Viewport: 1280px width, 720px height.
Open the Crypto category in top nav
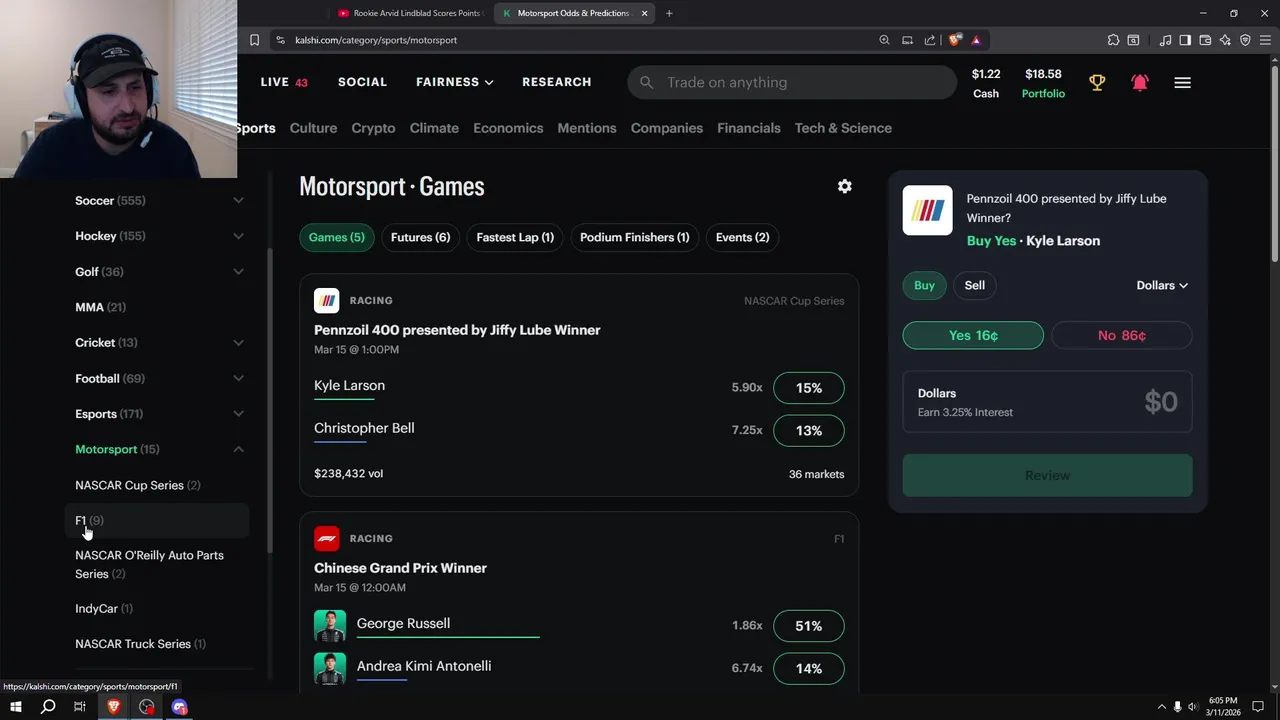point(373,128)
